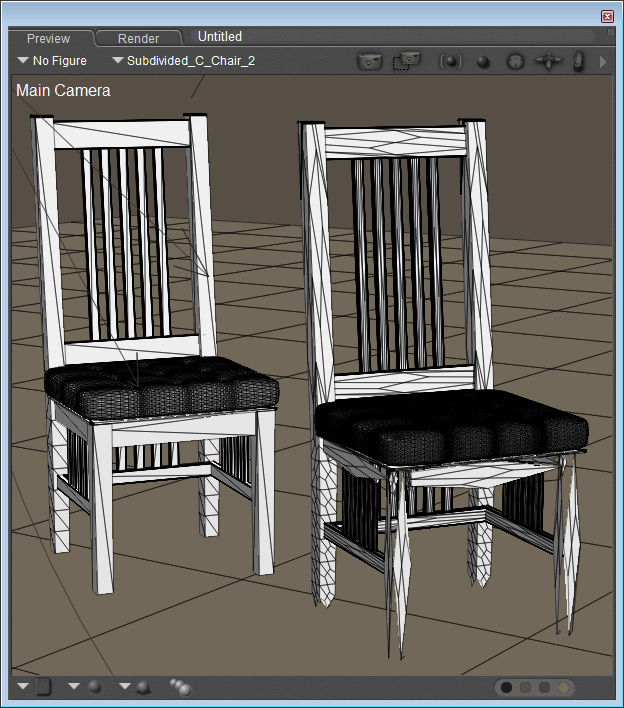Select the four-arrow move camera control

pyautogui.click(x=548, y=61)
